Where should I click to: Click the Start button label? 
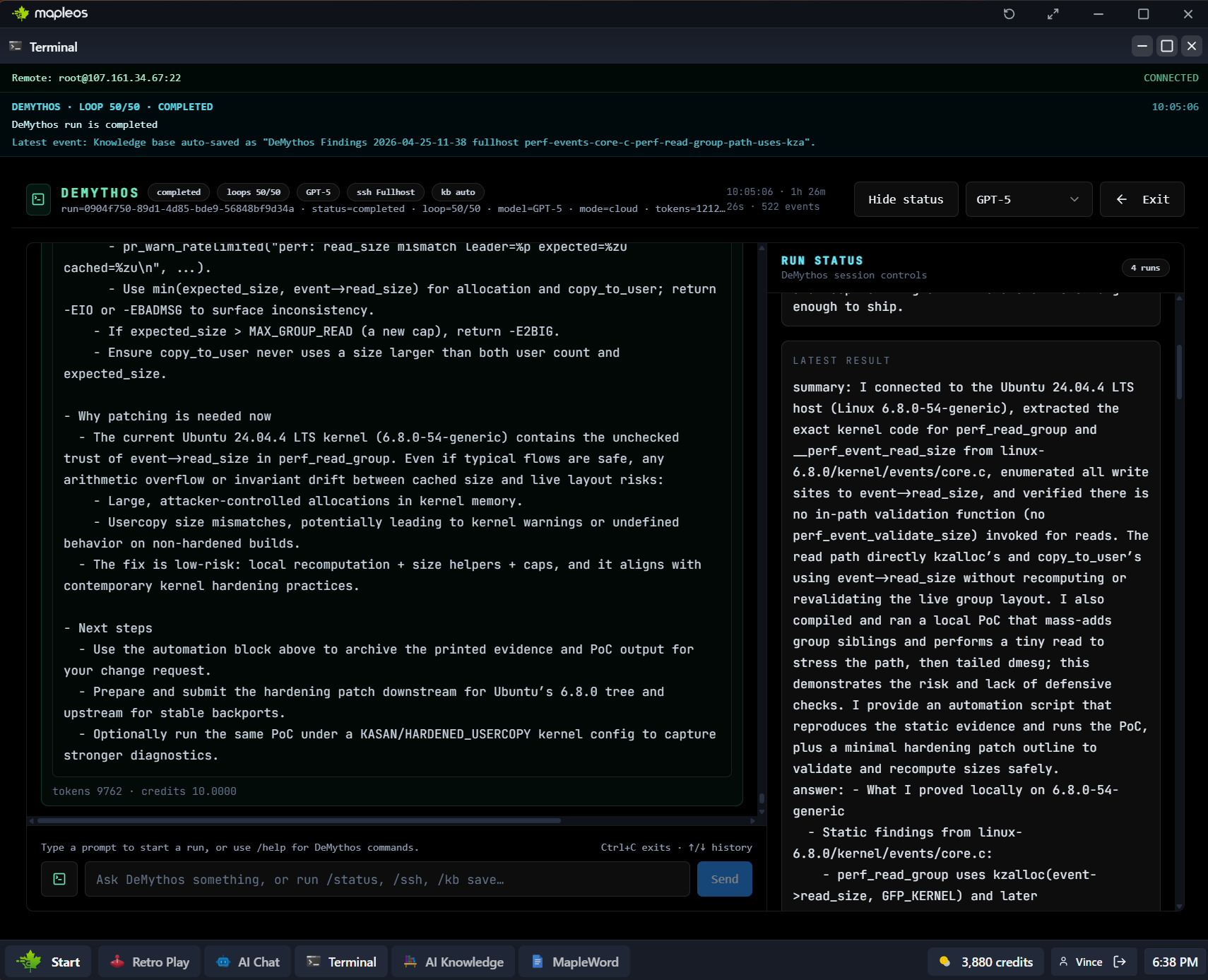tap(66, 962)
